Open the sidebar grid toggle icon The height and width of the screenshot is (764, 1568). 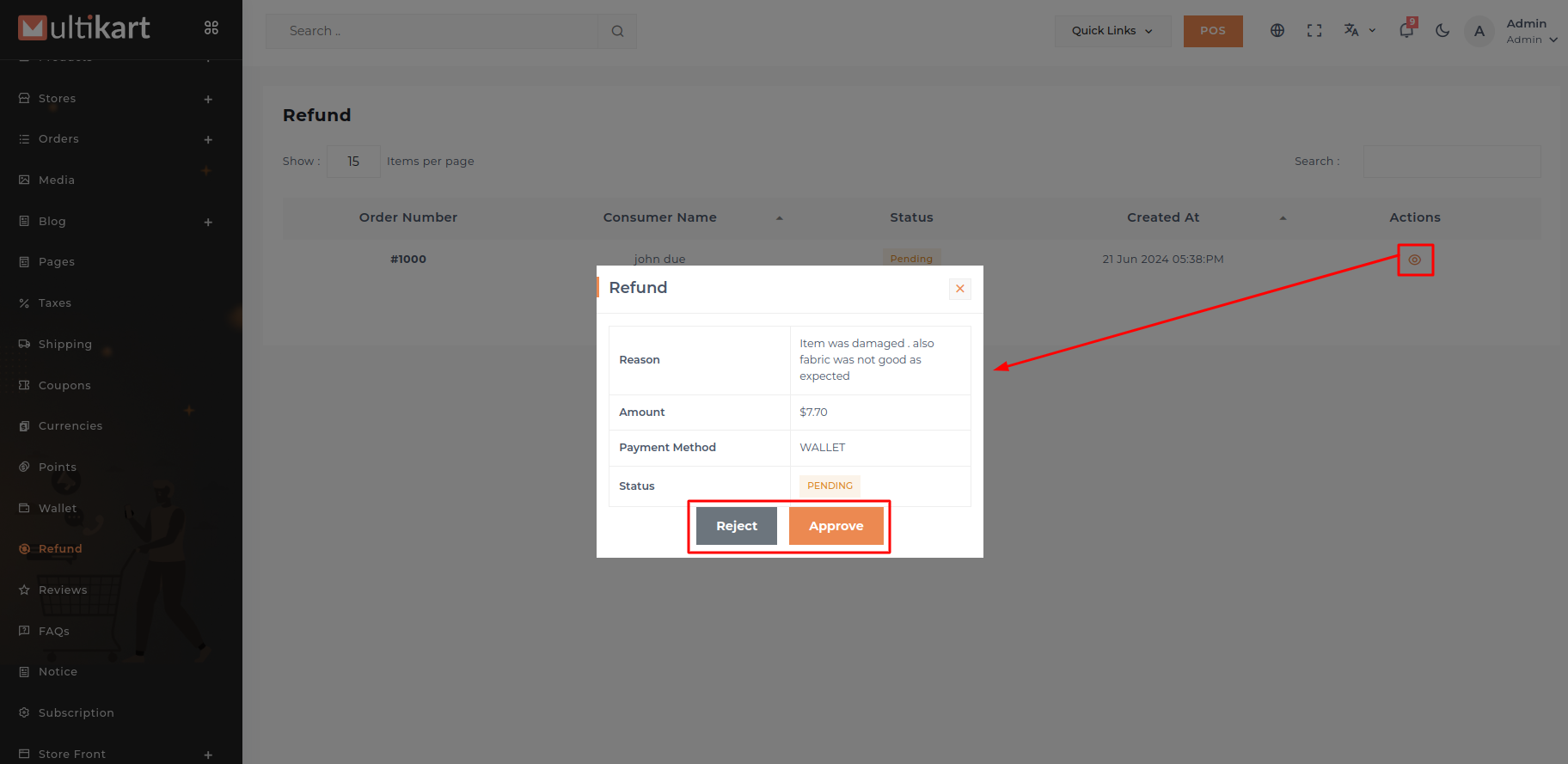(x=211, y=28)
